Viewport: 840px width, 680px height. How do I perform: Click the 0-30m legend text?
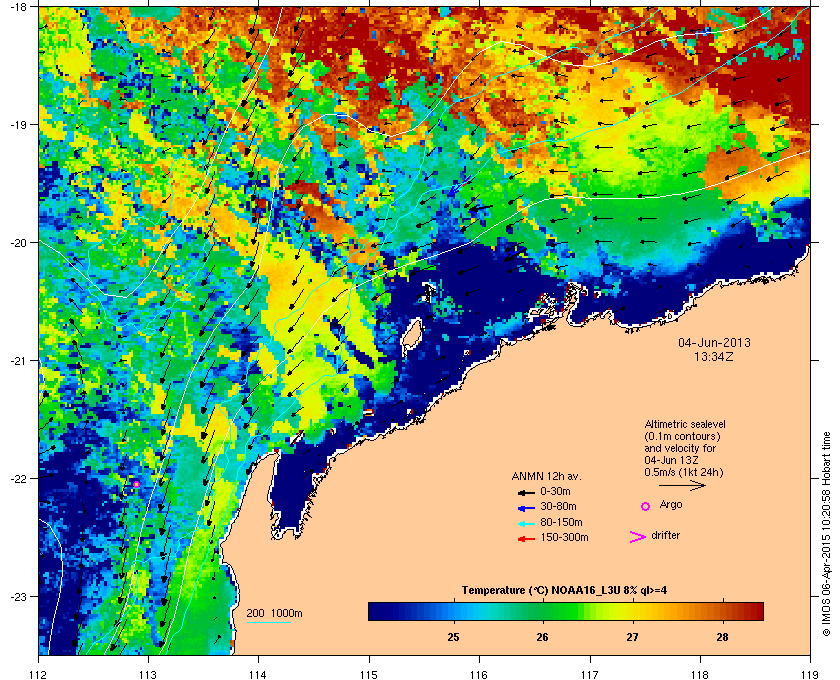tap(555, 491)
